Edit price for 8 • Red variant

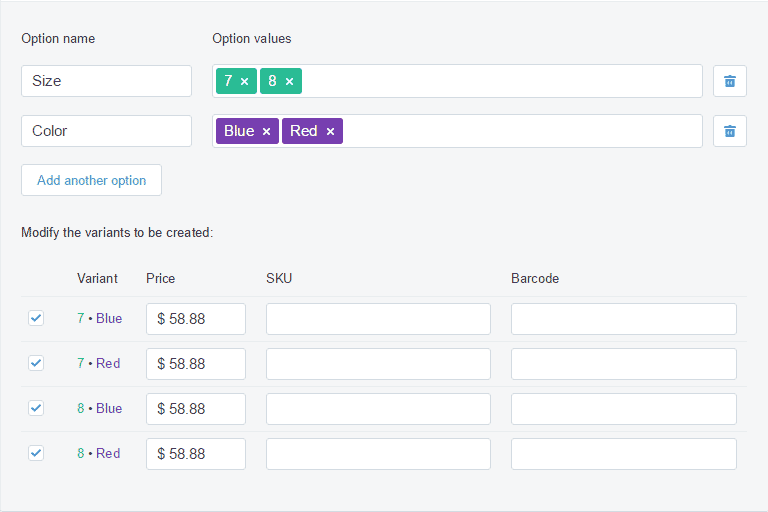(x=196, y=454)
